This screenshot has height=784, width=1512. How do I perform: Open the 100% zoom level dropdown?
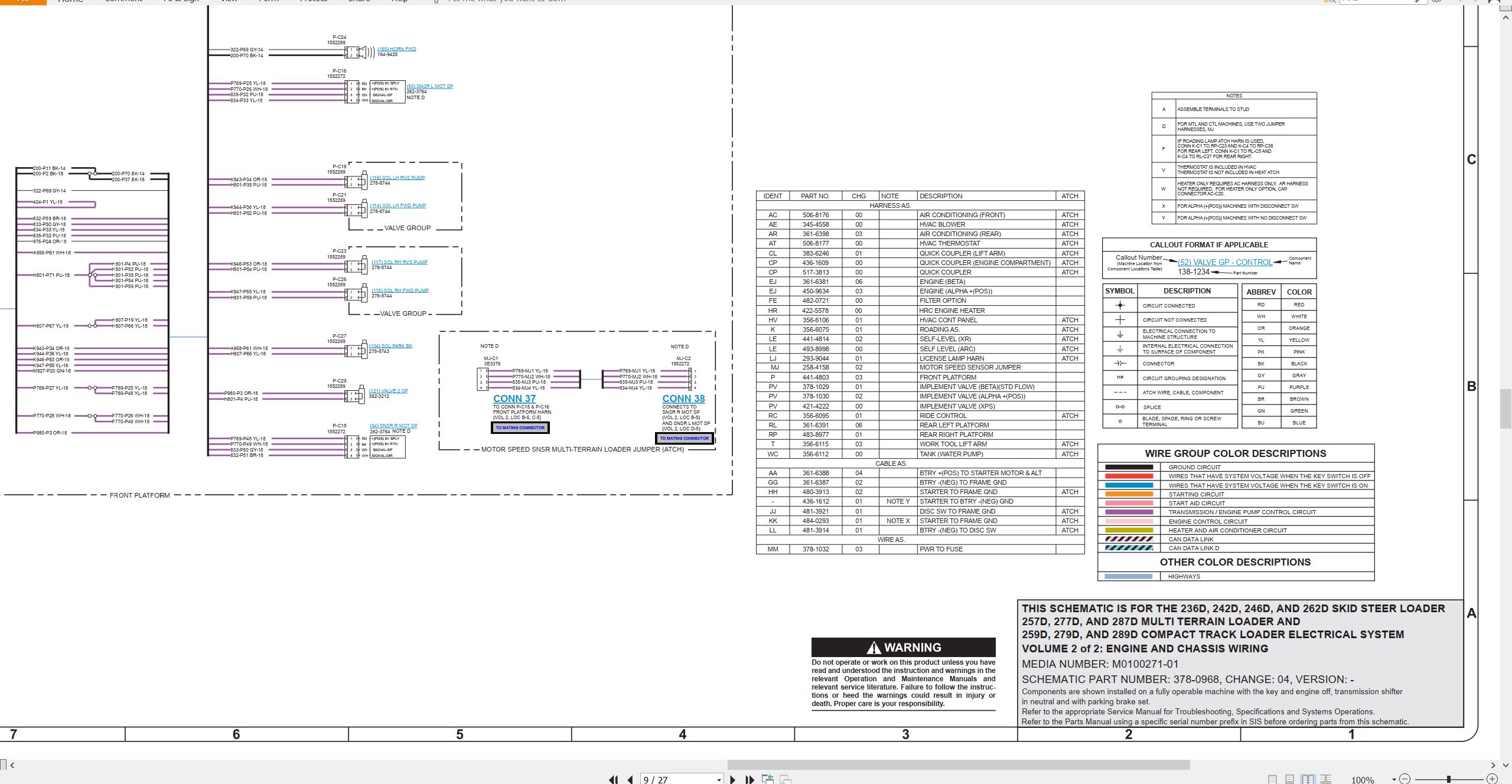coord(1394,780)
